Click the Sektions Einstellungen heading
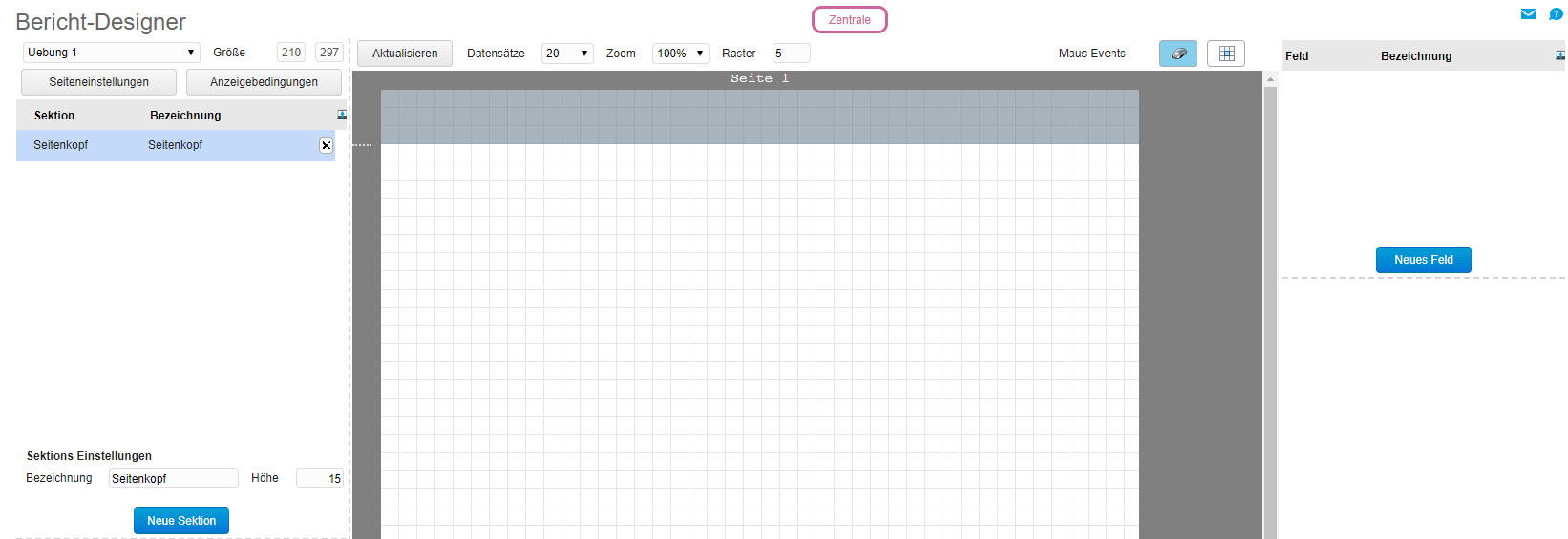 point(89,456)
